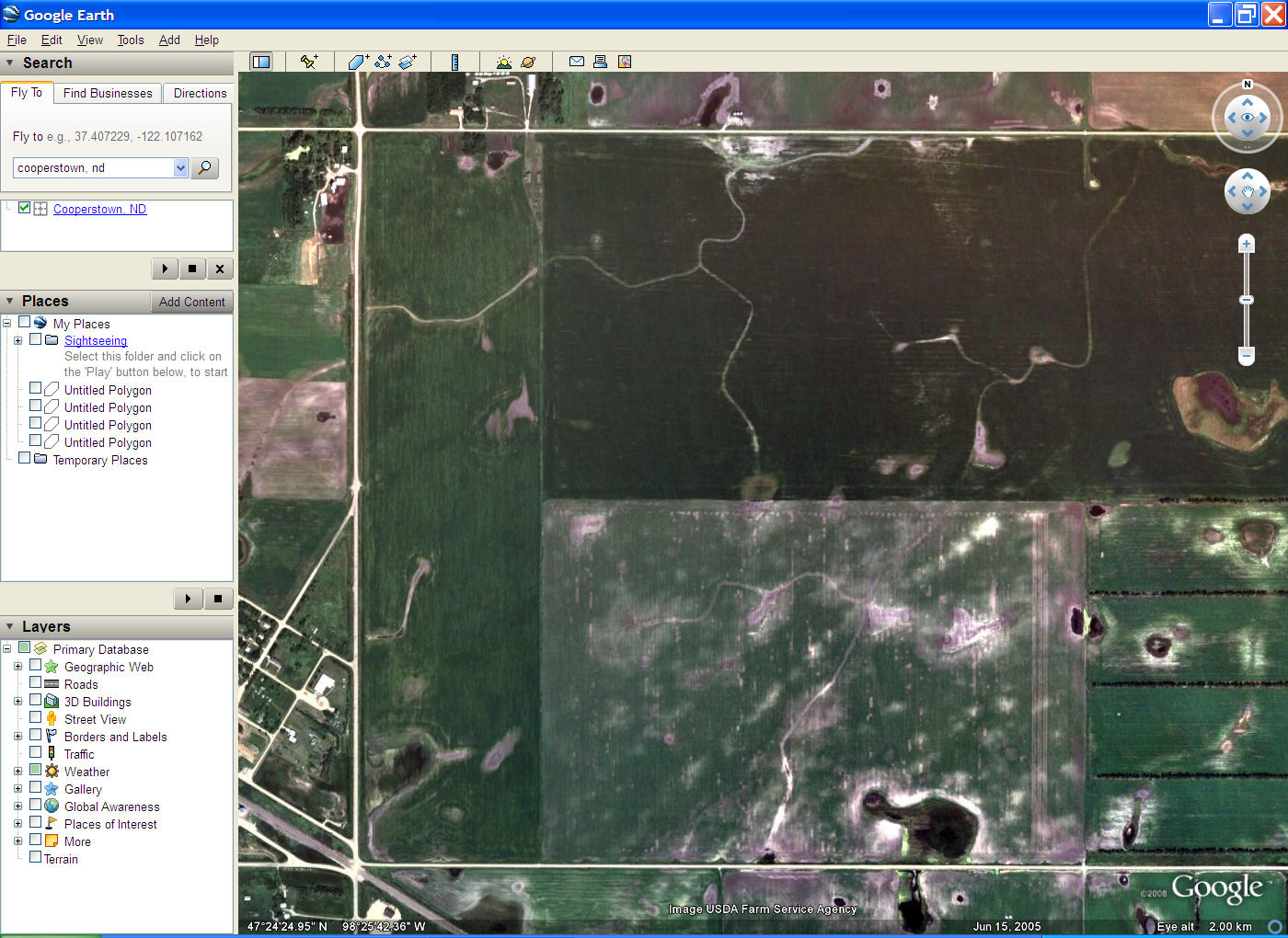The image size is (1288, 938).
Task: Click the zoom in plus button
Action: pyautogui.click(x=1247, y=244)
